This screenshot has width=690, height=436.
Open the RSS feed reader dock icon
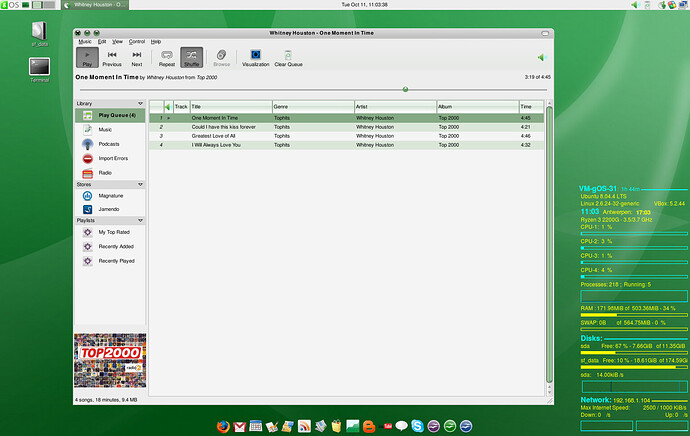tap(304, 426)
